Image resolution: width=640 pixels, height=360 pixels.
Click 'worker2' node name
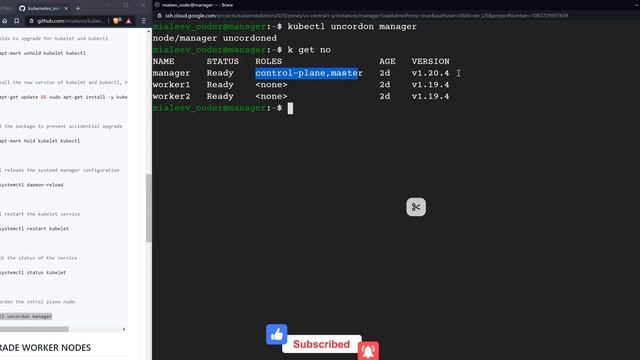pos(171,96)
